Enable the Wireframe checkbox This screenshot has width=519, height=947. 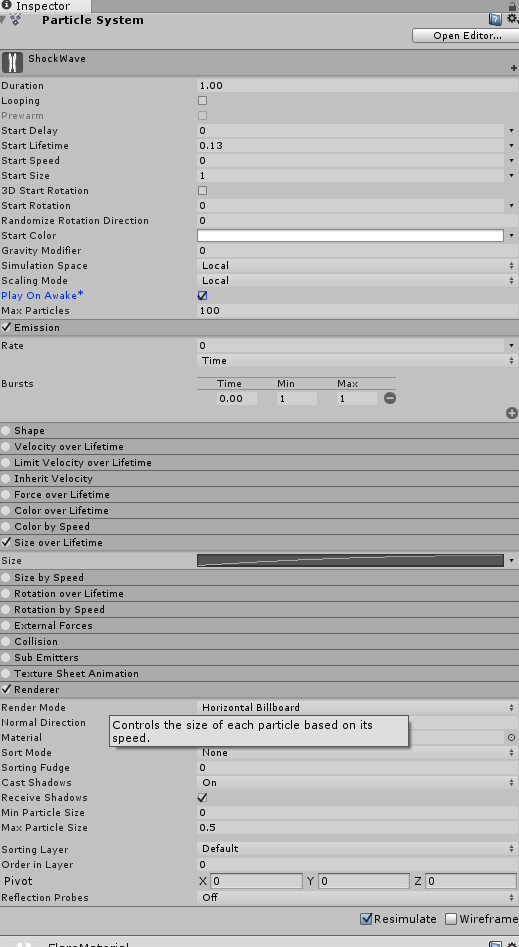click(451, 919)
